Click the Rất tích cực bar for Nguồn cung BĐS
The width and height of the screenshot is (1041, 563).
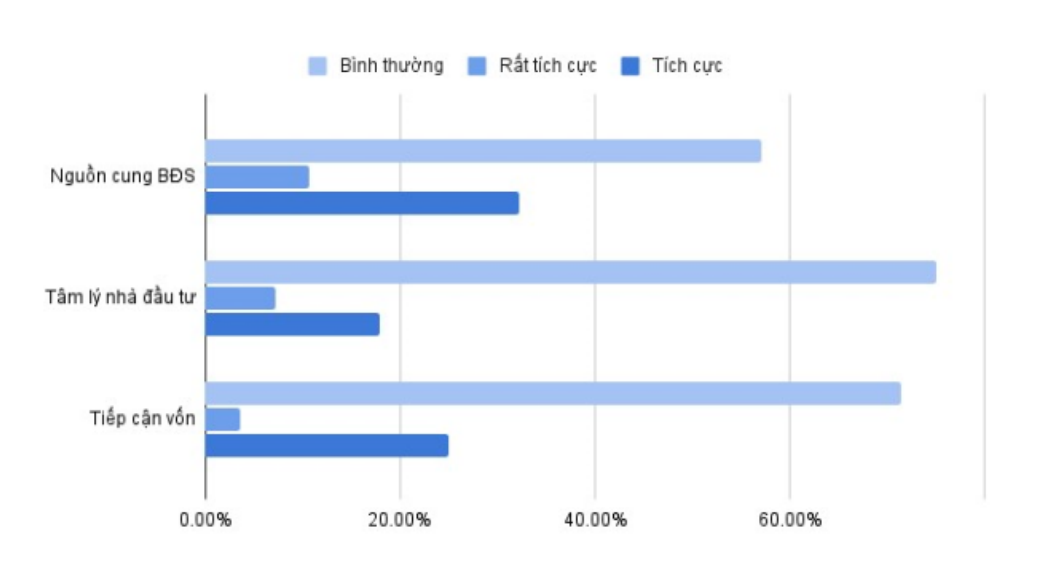pyautogui.click(x=257, y=177)
